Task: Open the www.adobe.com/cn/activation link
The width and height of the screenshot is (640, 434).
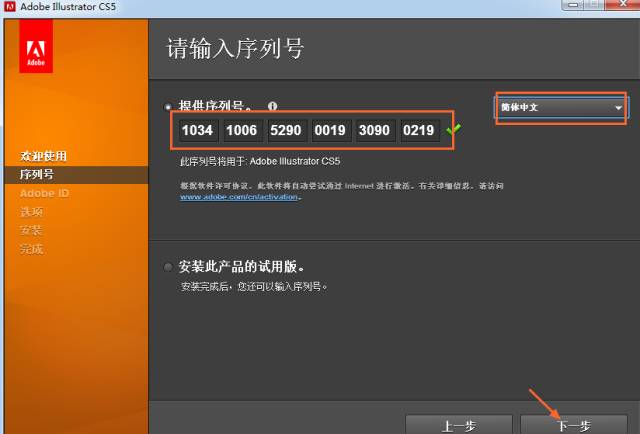Action: pos(239,197)
